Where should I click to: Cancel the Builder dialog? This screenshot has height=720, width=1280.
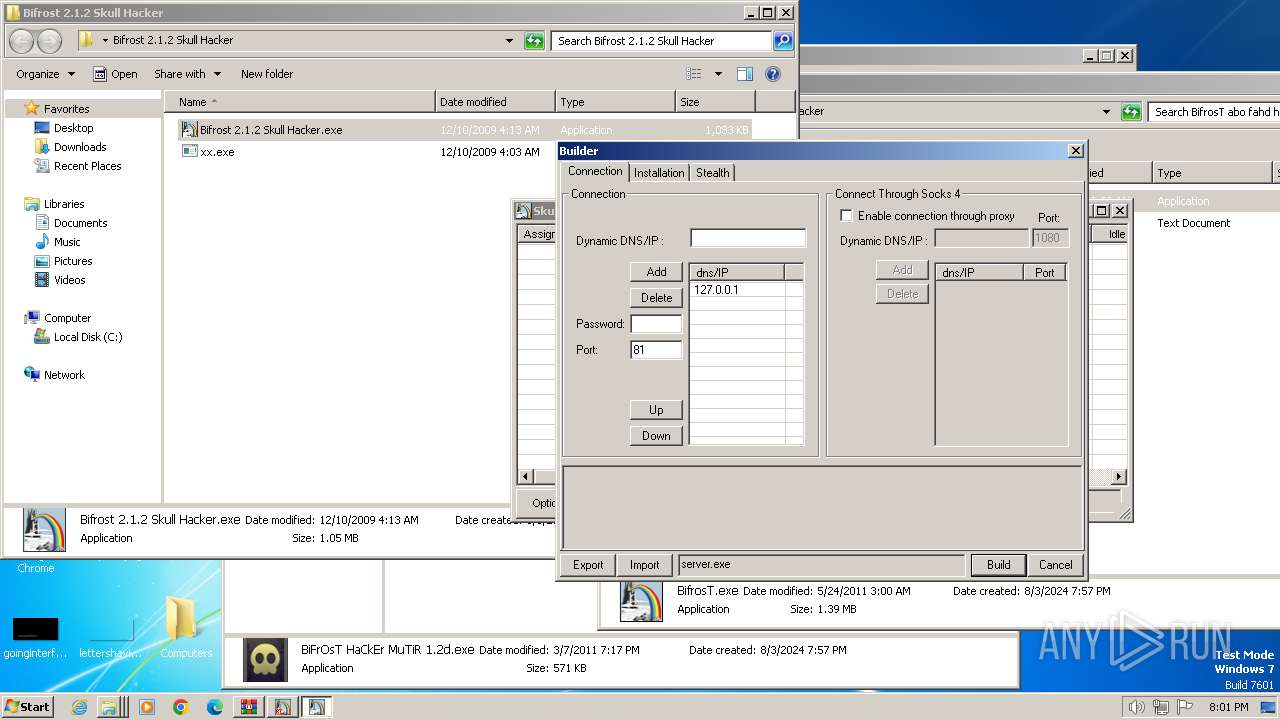(1055, 565)
